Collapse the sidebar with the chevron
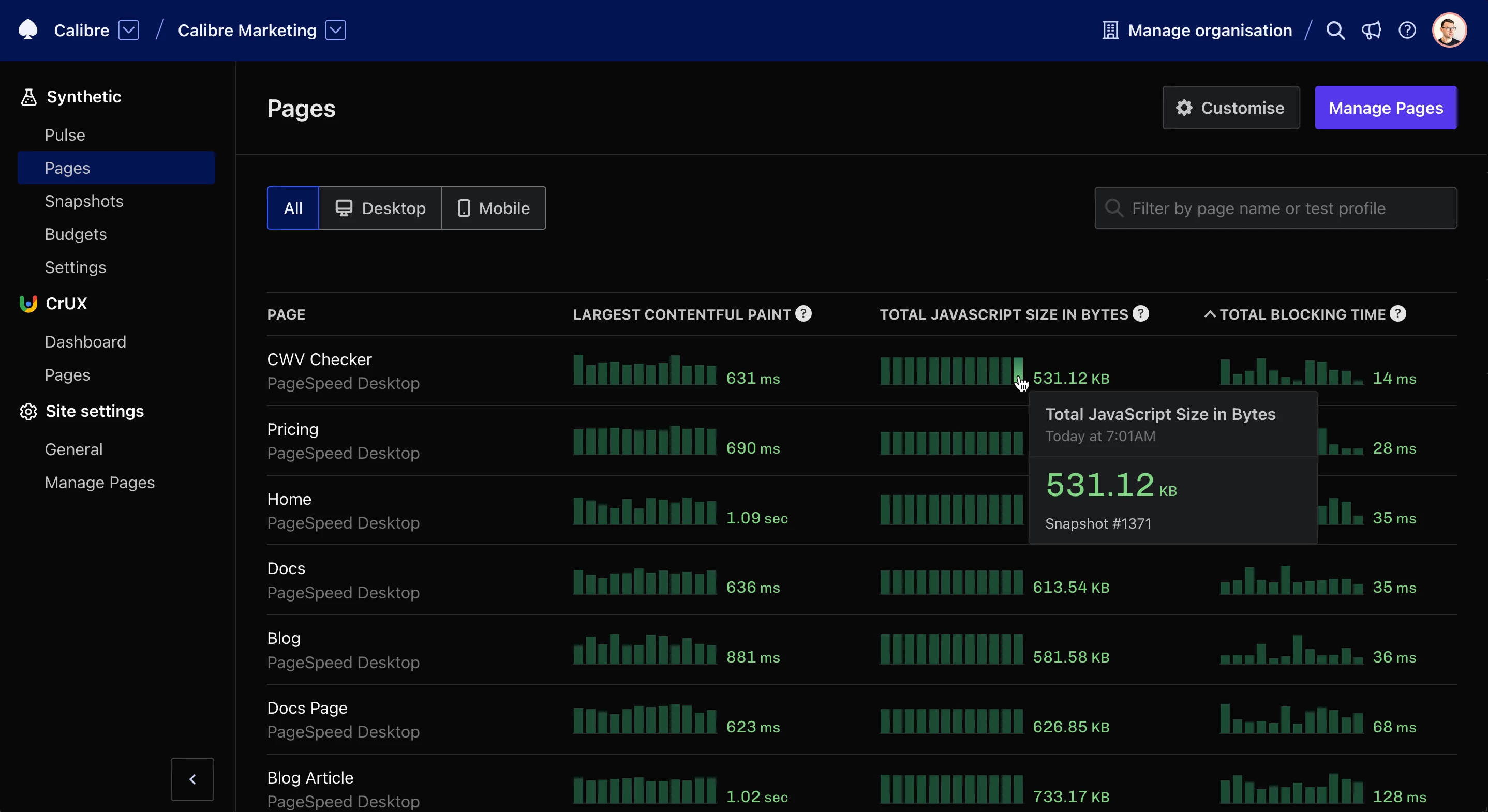 coord(192,778)
